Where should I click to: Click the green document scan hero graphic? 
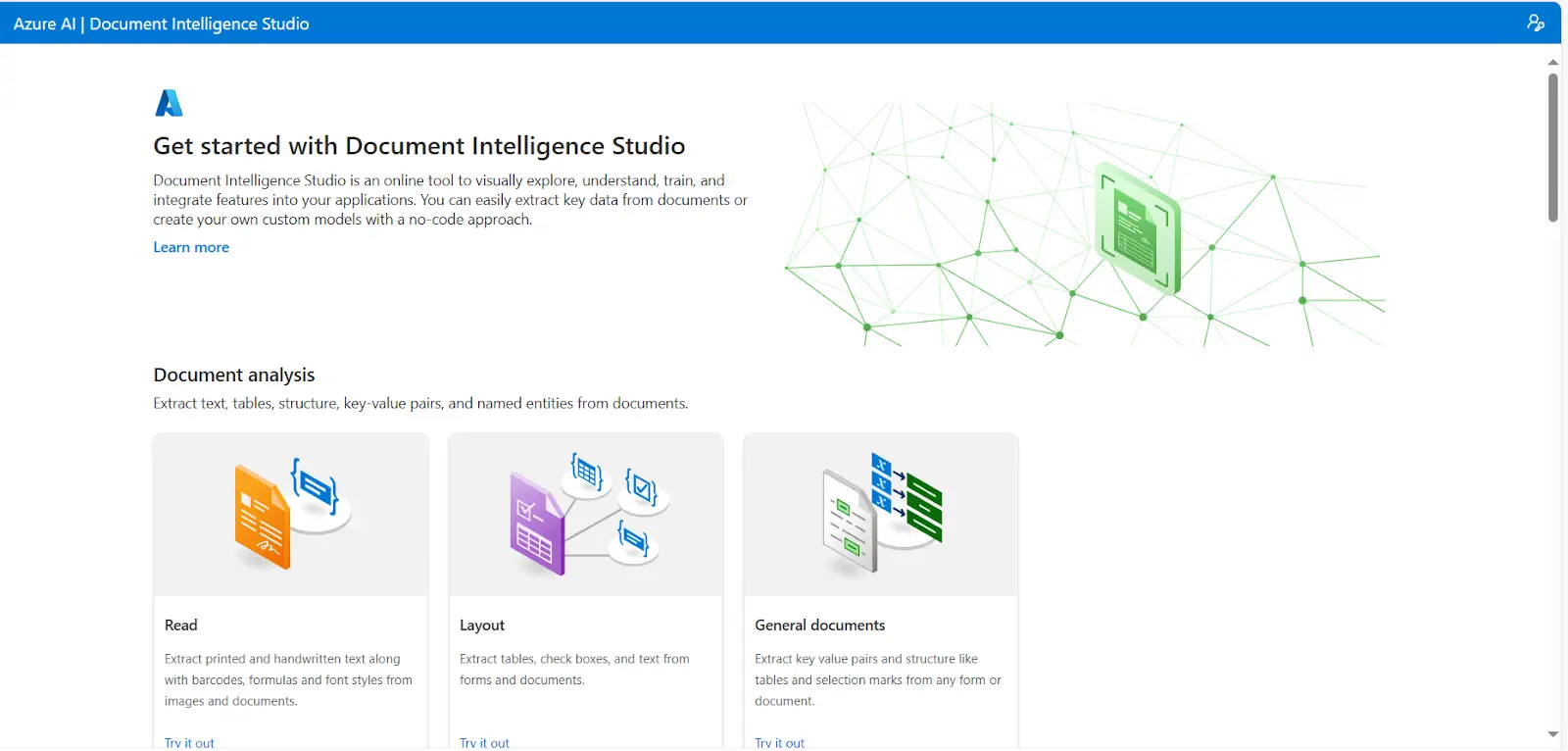point(1137,227)
